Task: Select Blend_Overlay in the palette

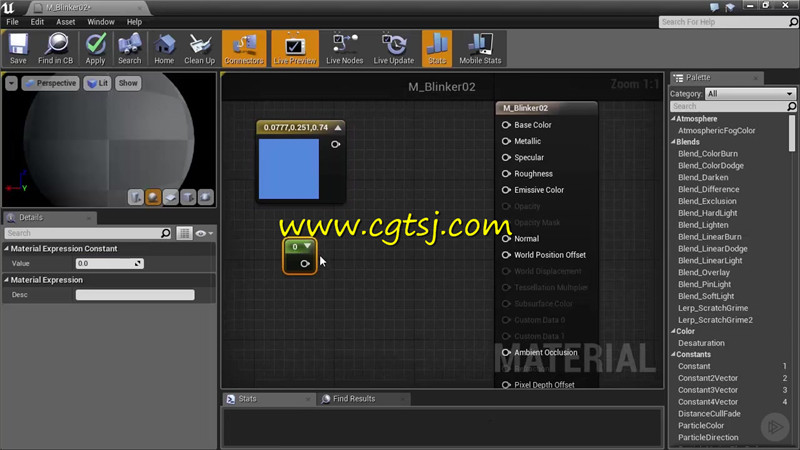Action: click(x=704, y=272)
